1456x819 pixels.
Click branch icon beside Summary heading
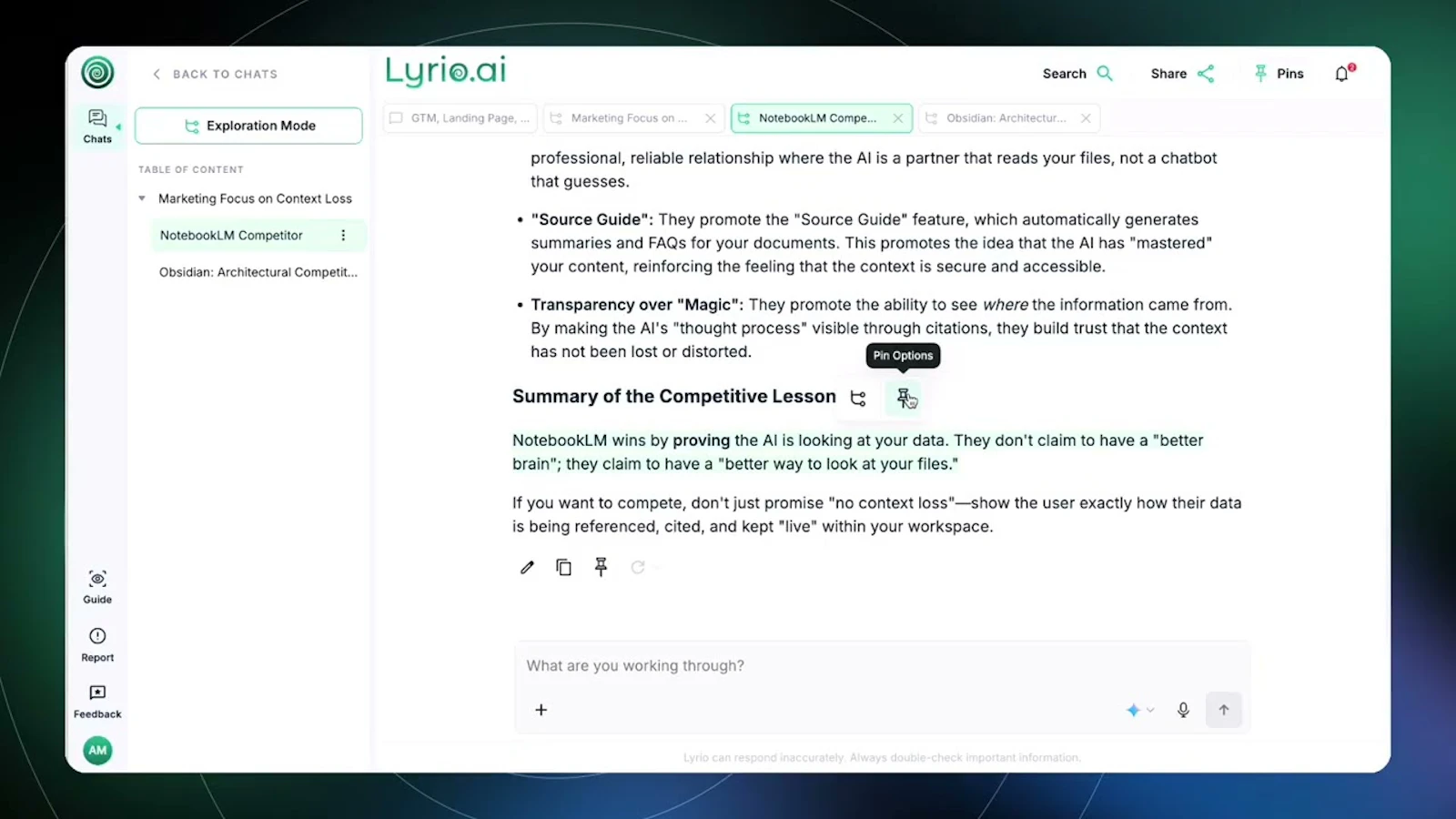[x=858, y=399]
